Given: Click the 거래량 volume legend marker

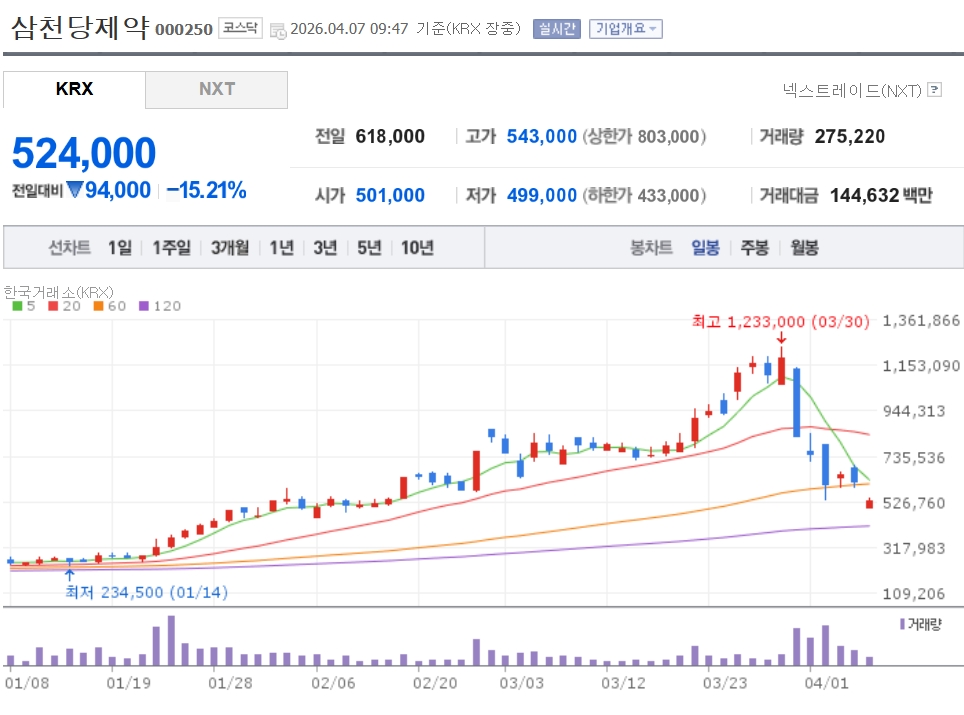Looking at the screenshot, I should (903, 624).
